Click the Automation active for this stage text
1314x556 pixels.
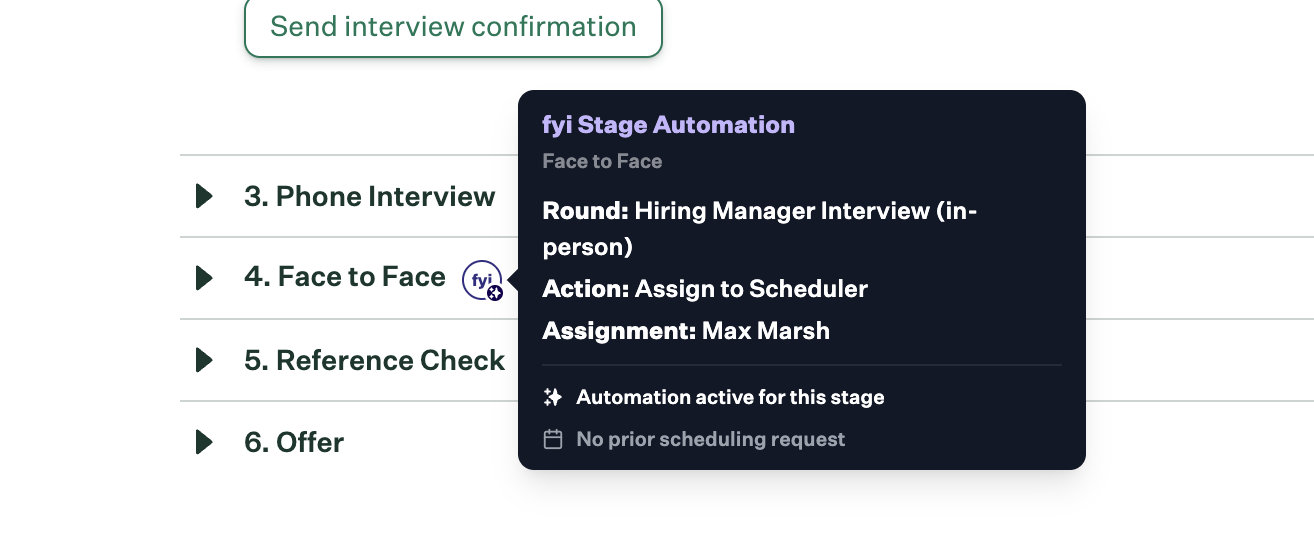pos(730,398)
